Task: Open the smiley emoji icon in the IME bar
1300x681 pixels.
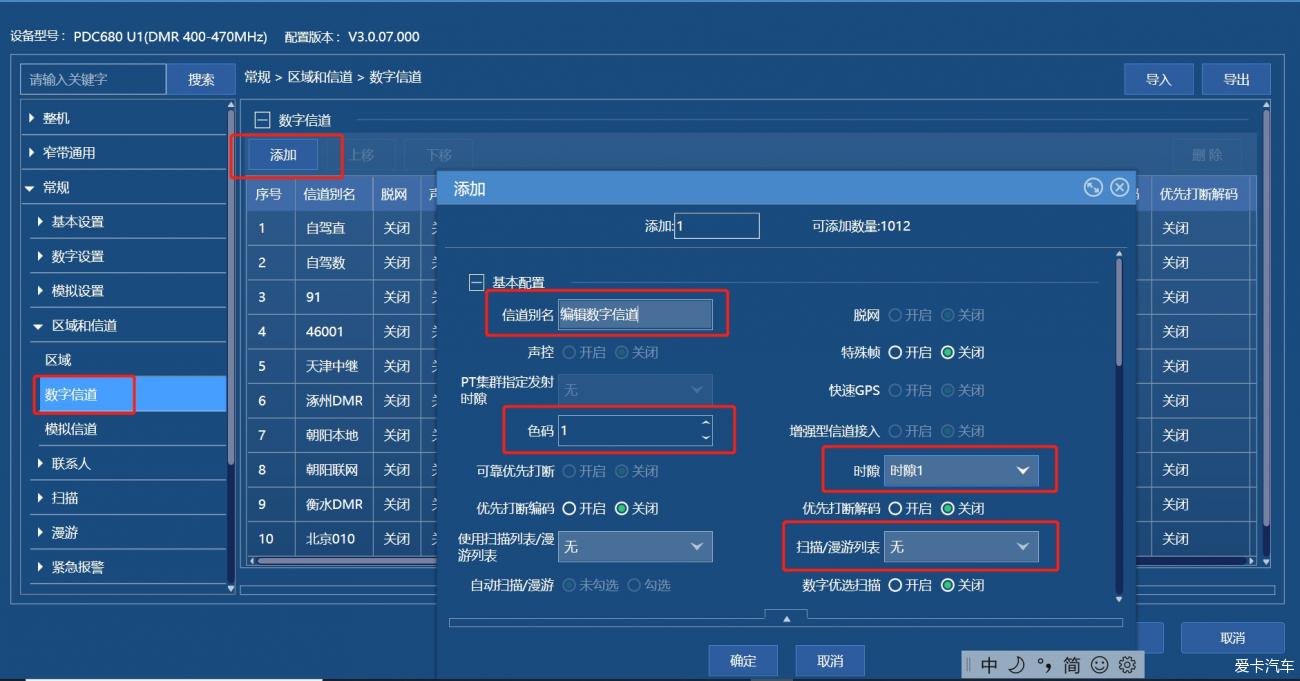Action: tap(1099, 665)
